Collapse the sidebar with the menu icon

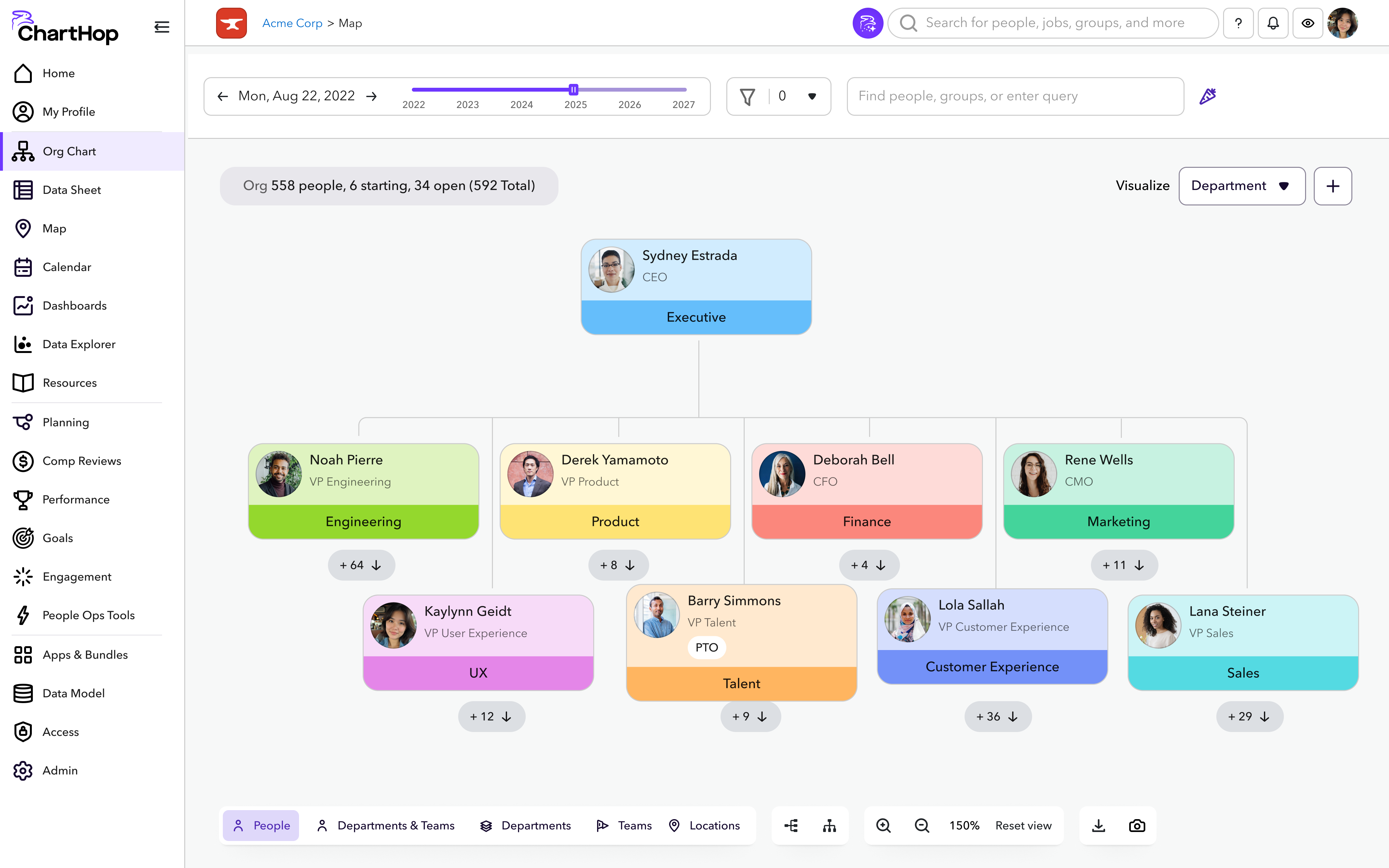pos(162,27)
